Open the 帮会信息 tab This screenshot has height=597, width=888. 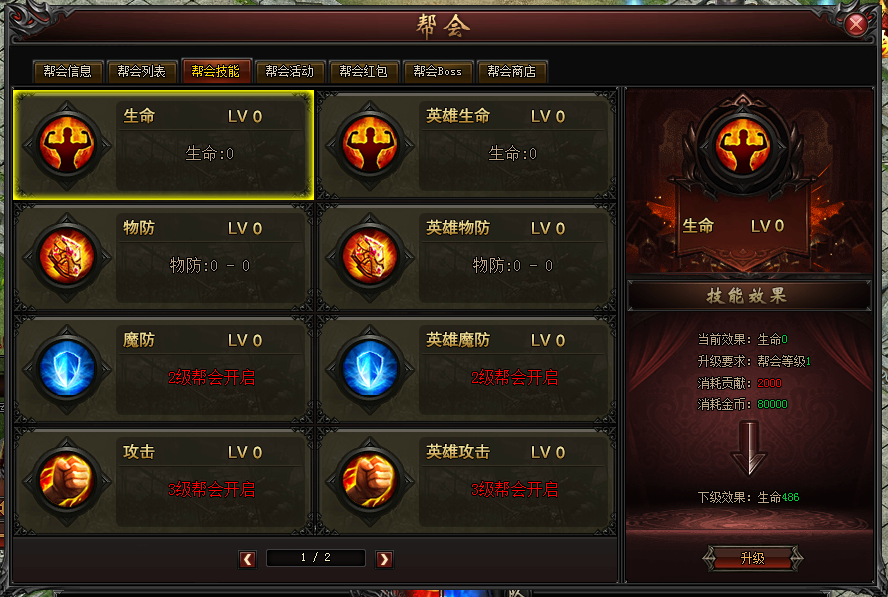pos(67,71)
